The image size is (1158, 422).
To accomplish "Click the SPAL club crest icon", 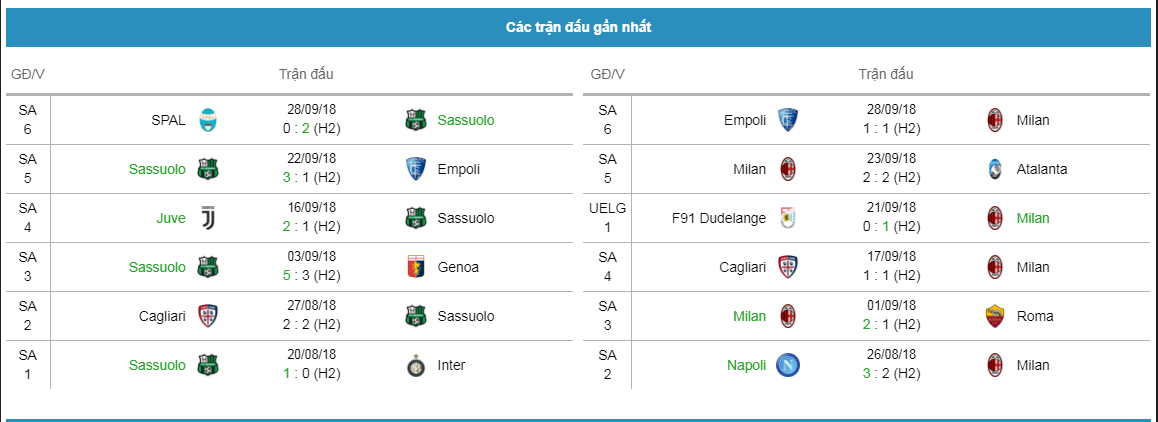I will pos(207,120).
